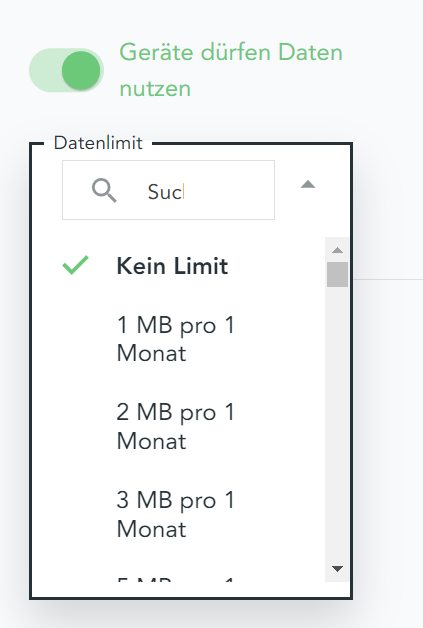Click the grey scrollbar thumb
Viewport: 423px width, 628px height.
337,274
